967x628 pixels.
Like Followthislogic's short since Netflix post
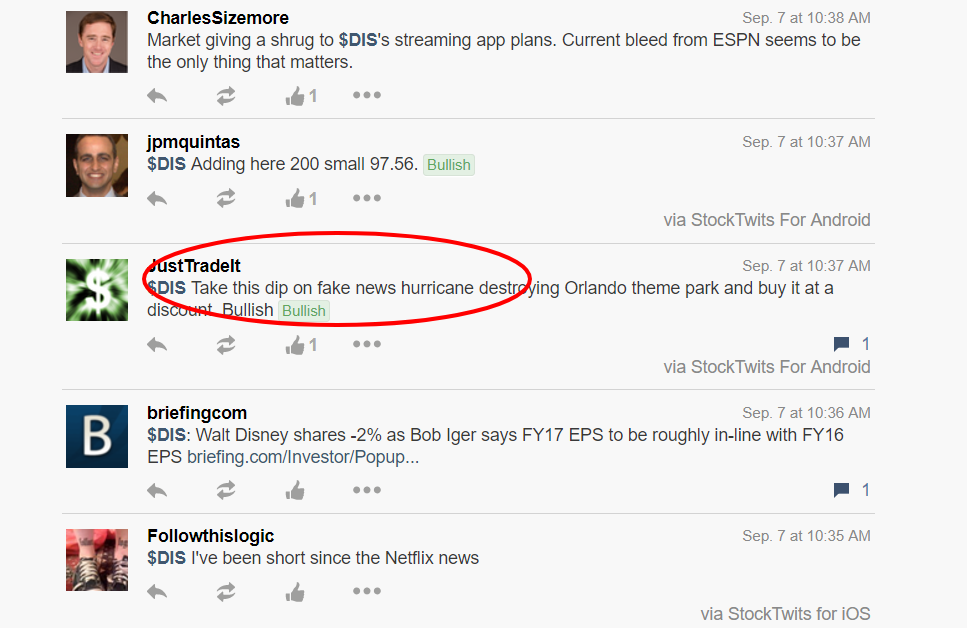click(x=295, y=592)
